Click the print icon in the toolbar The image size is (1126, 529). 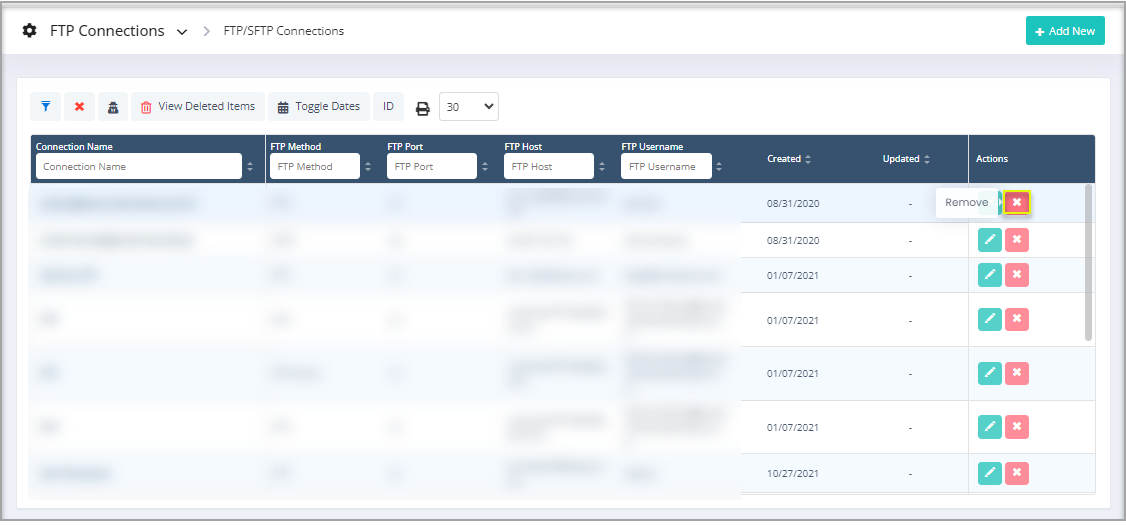422,108
